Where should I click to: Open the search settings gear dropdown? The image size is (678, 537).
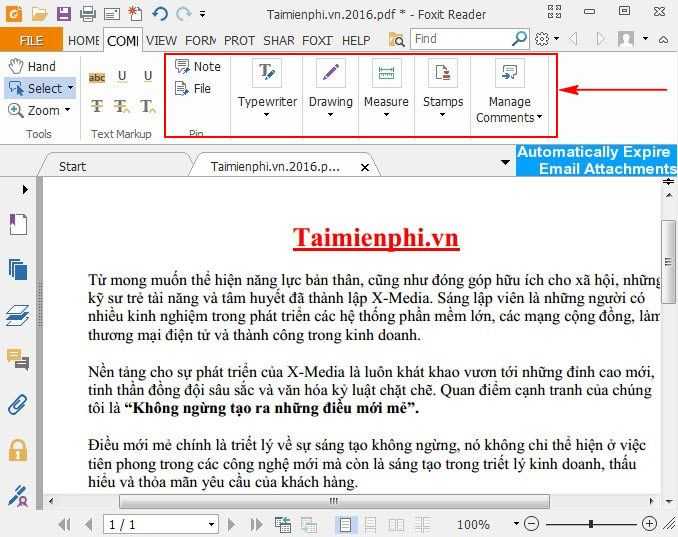click(547, 39)
